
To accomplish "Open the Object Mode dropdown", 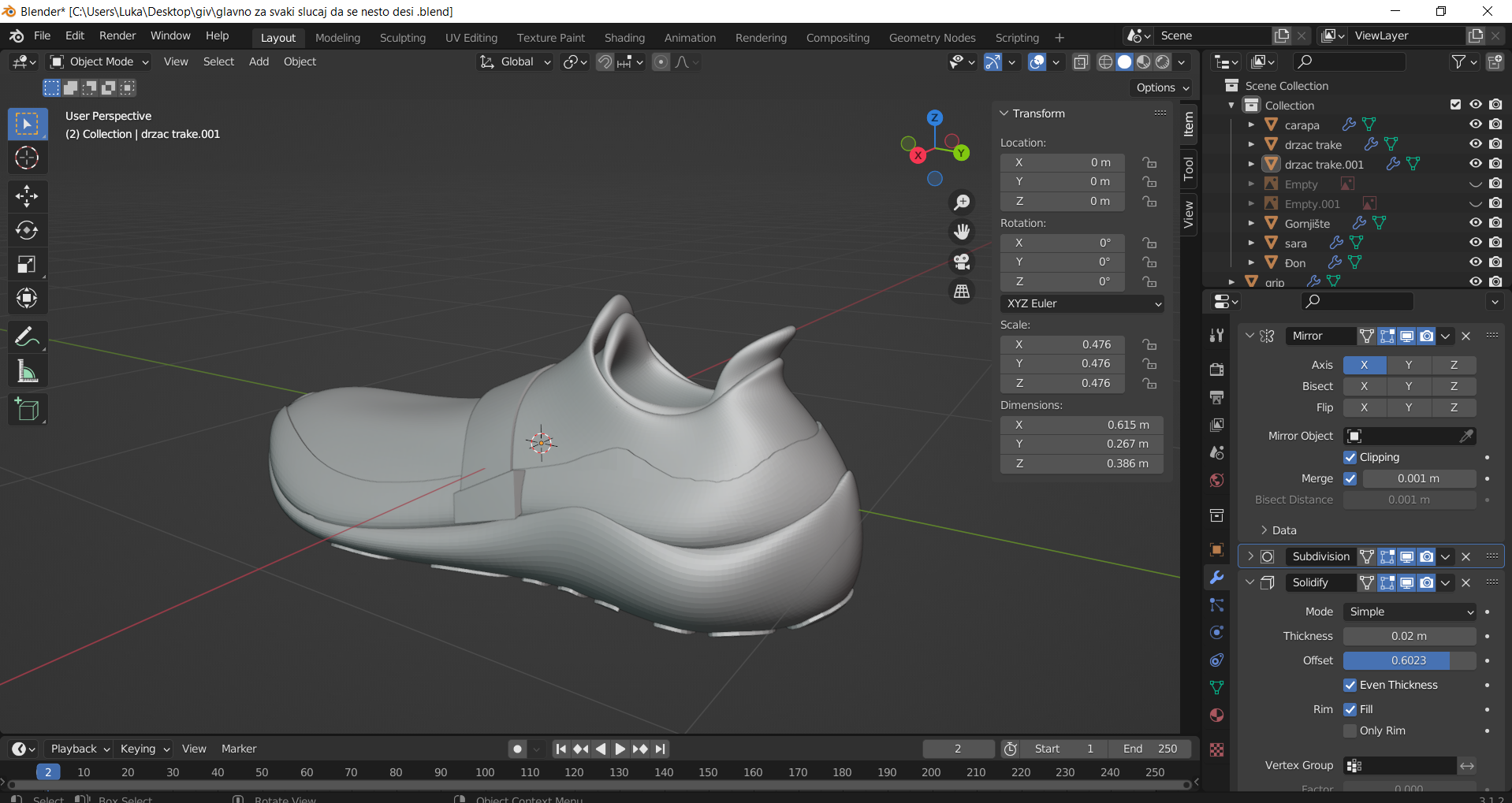I will [99, 61].
